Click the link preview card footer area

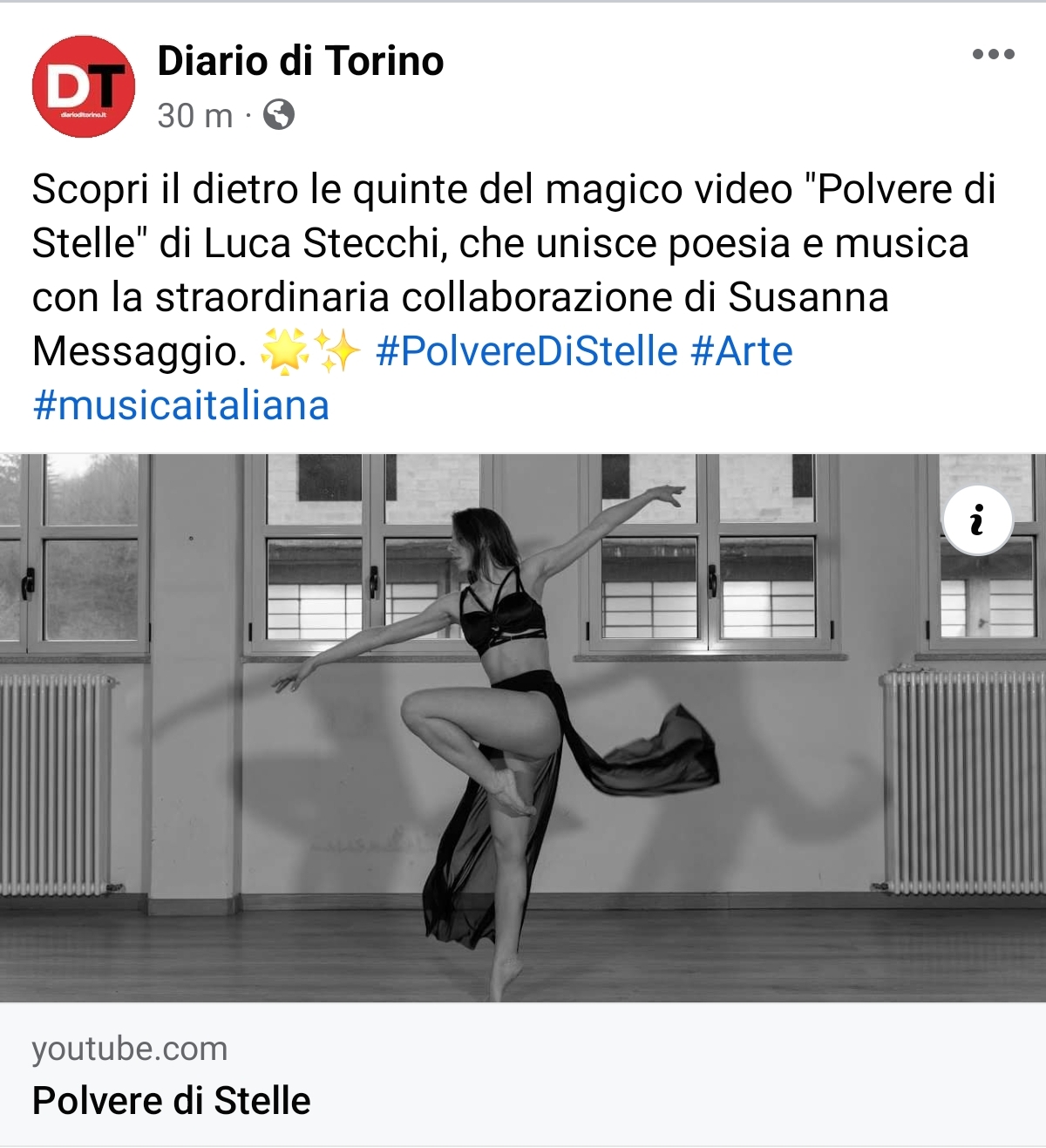click(523, 1074)
